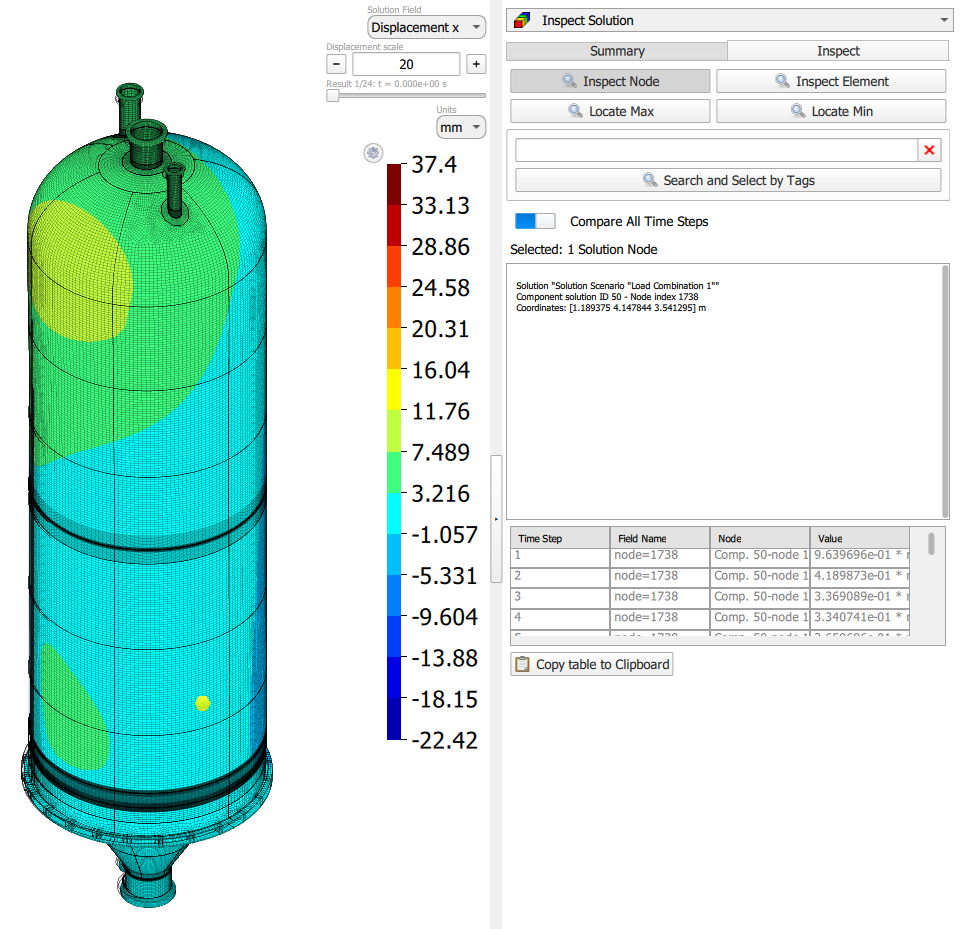Toggle the Compare All Time Steps switch

tap(535, 221)
